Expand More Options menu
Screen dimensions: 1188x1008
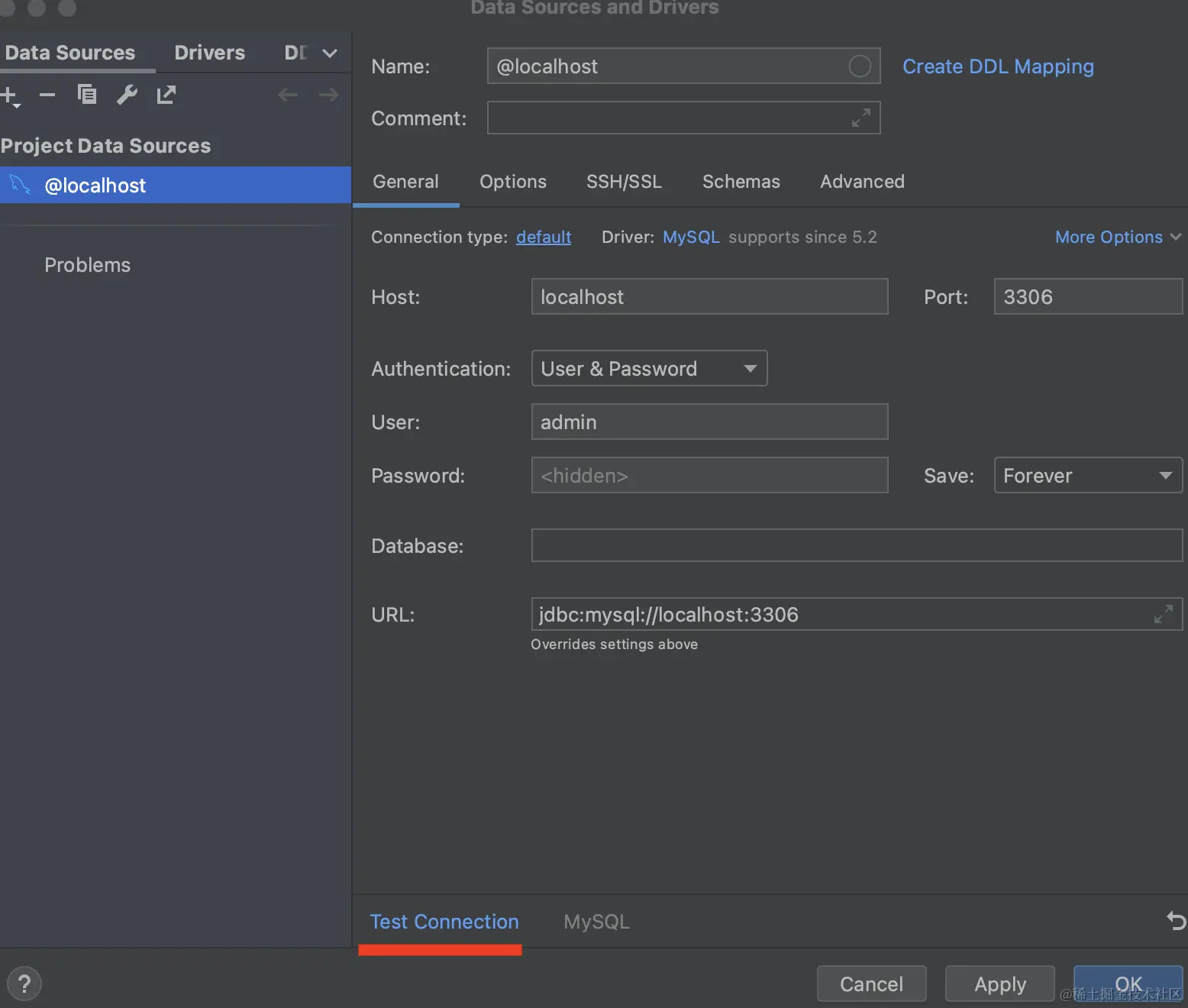[1118, 237]
